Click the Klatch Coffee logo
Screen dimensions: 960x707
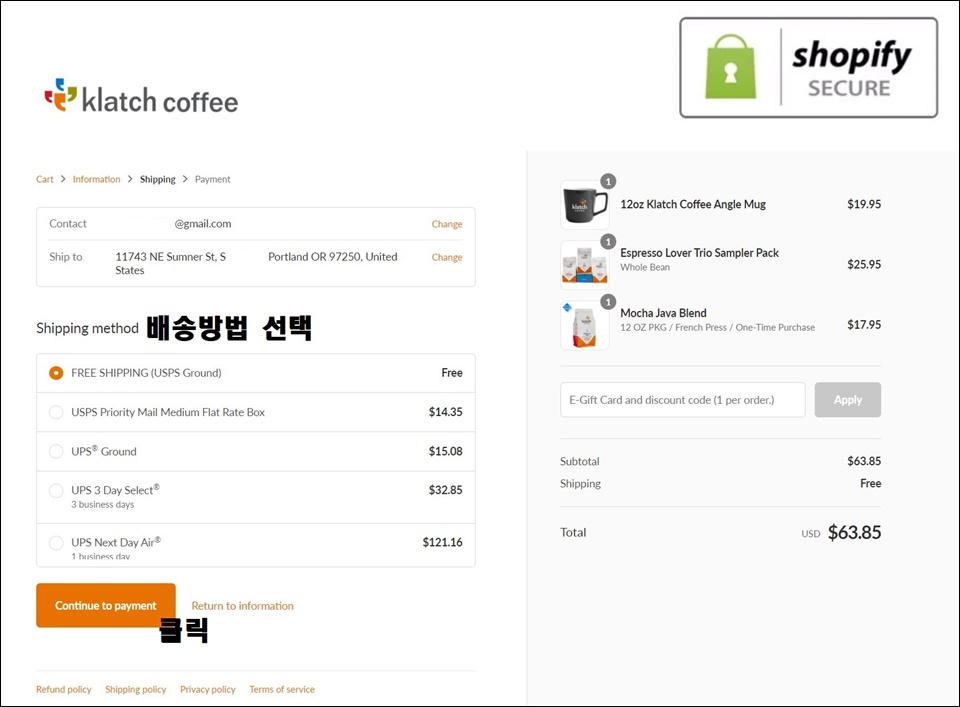point(141,97)
